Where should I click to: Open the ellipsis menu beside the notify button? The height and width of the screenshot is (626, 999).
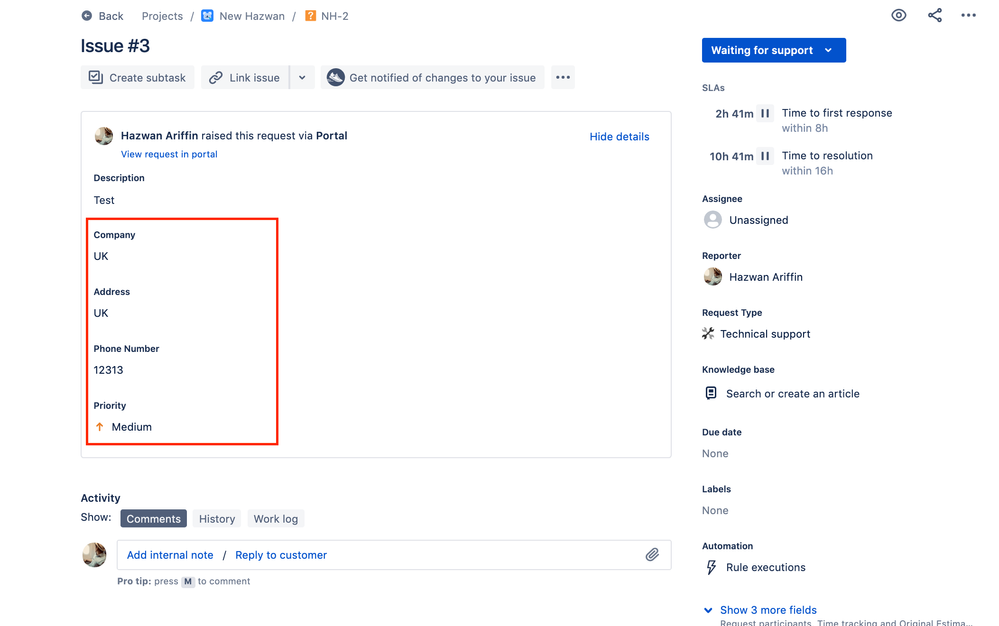(563, 77)
